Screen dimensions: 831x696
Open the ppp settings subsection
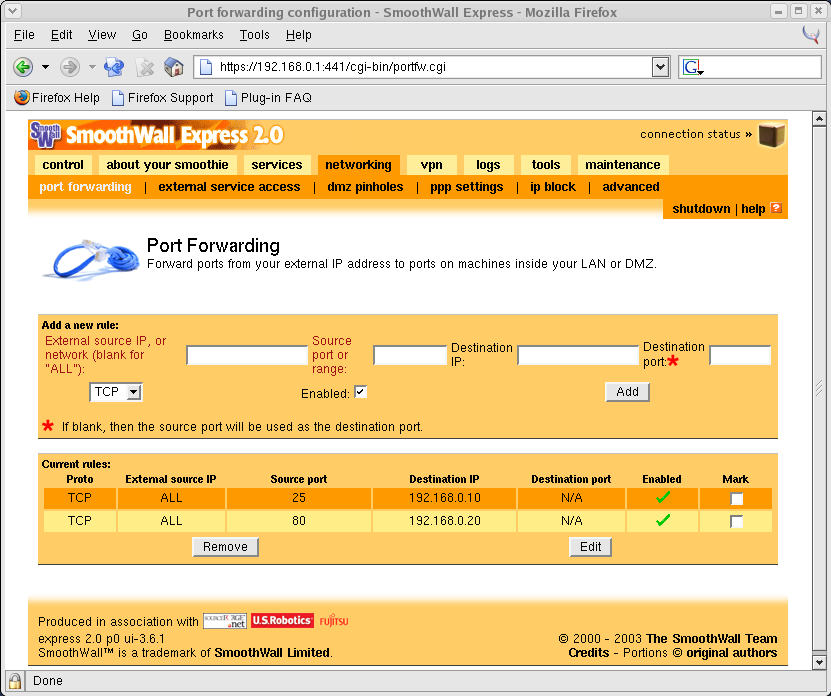tap(466, 187)
